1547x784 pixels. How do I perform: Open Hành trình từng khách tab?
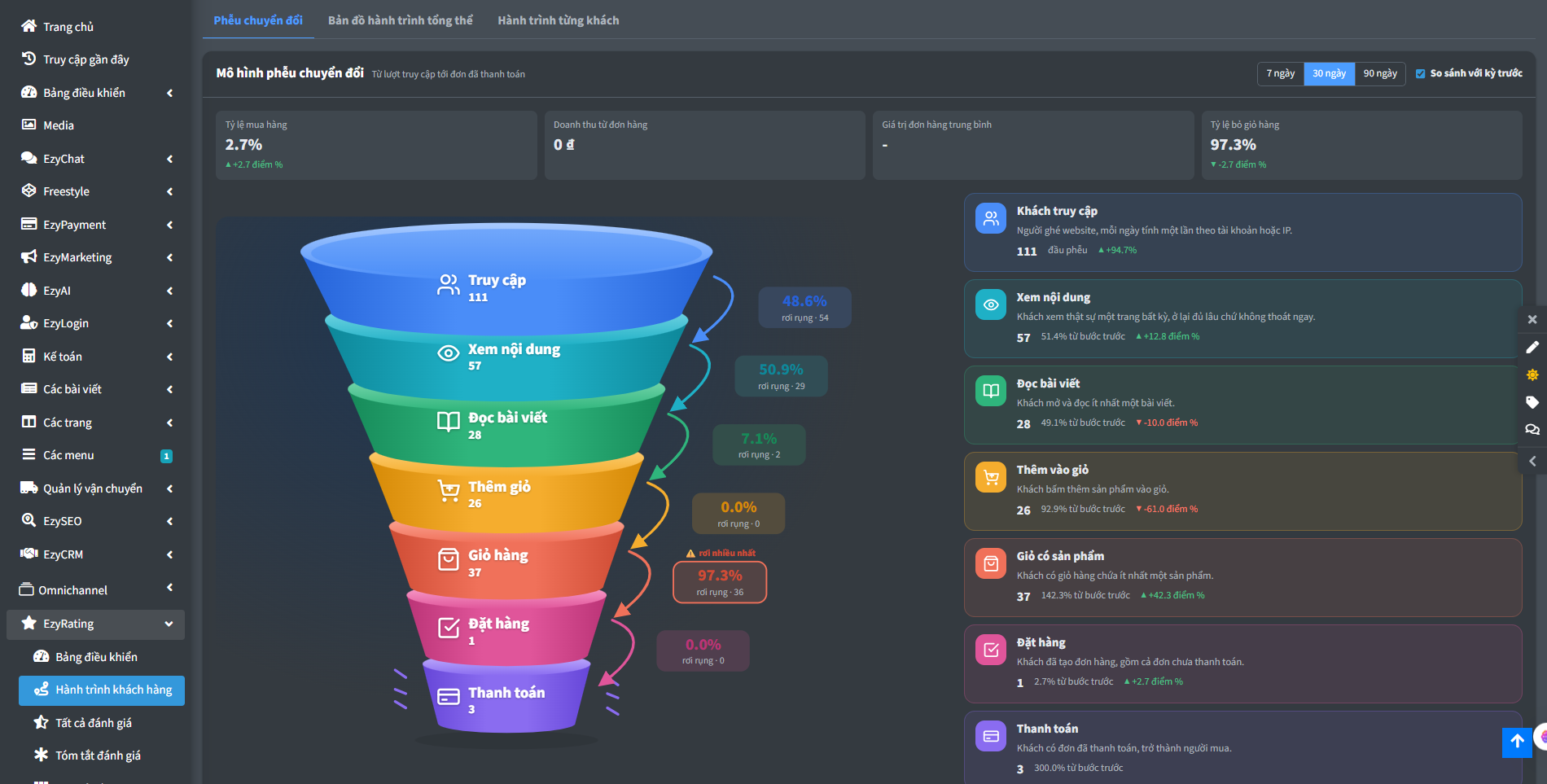[559, 20]
